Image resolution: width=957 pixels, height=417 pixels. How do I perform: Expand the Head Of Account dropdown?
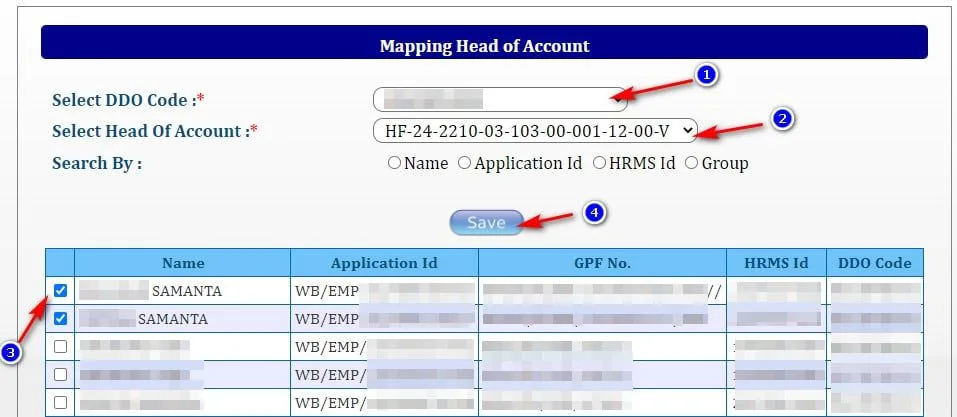[x=535, y=130]
